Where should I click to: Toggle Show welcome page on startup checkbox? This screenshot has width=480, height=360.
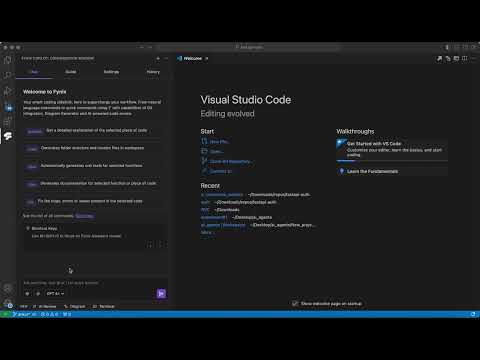point(295,303)
